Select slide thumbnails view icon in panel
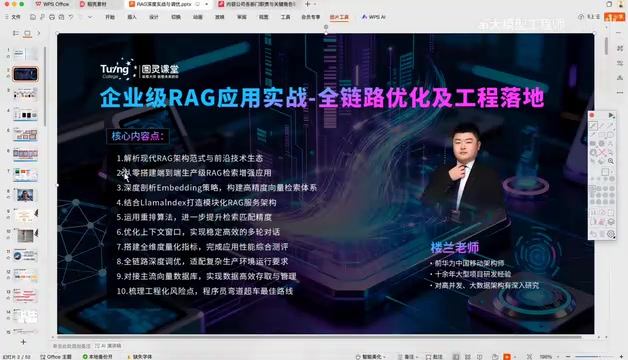This screenshot has width=628, height=360. [27, 34]
